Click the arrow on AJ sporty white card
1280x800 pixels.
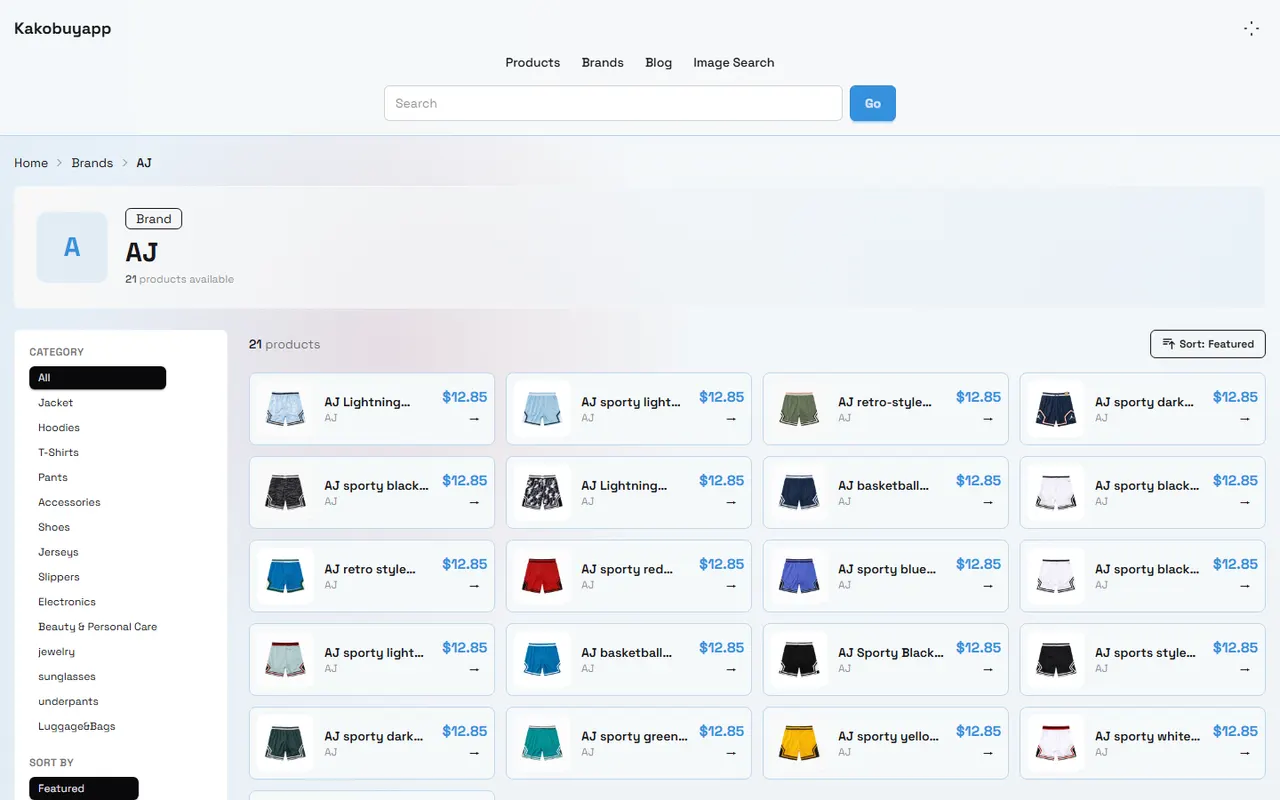[x=1245, y=753]
